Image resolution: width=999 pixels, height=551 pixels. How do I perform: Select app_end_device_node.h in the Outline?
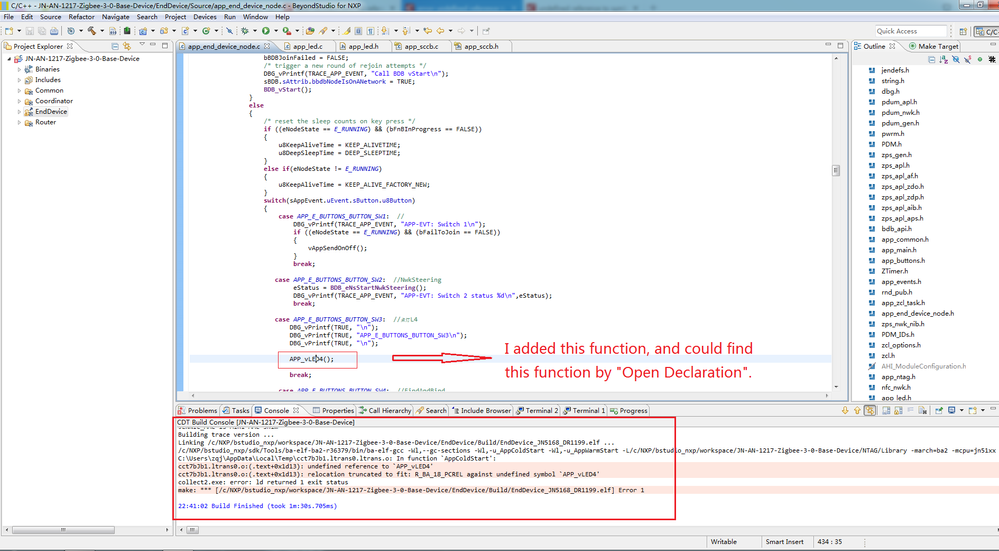(917, 313)
